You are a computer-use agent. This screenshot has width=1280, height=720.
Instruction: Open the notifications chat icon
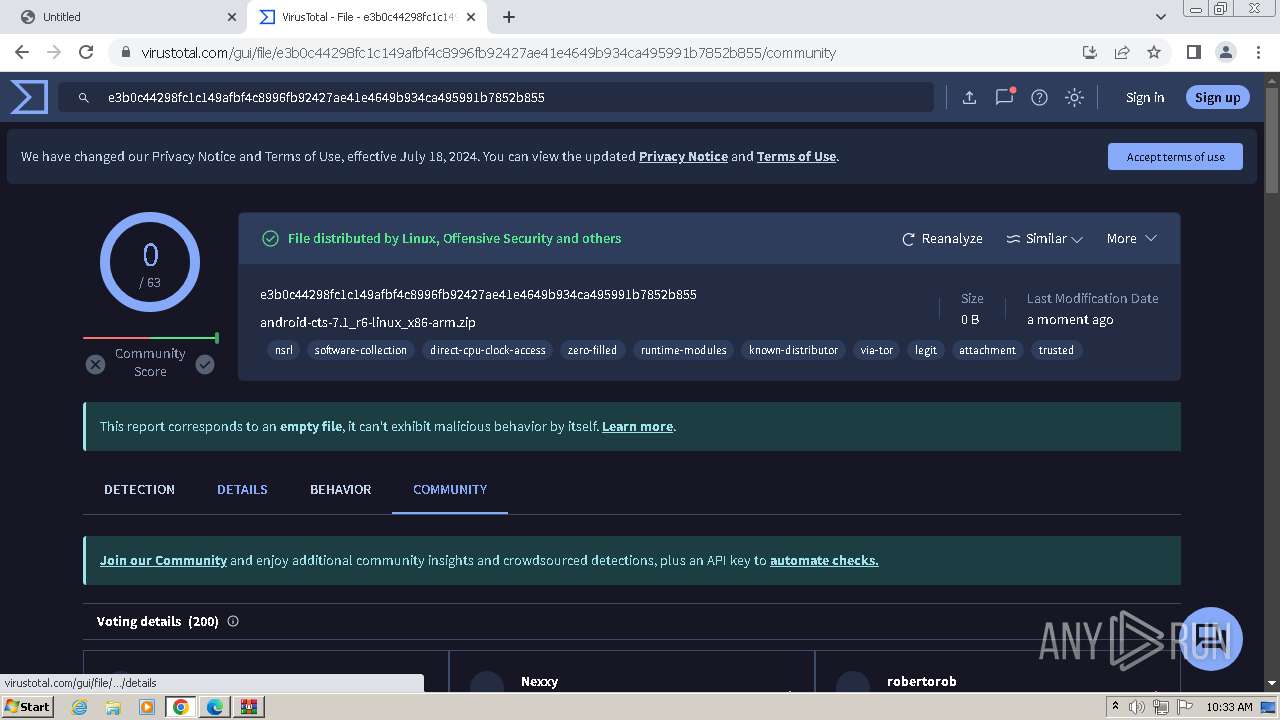point(1004,97)
